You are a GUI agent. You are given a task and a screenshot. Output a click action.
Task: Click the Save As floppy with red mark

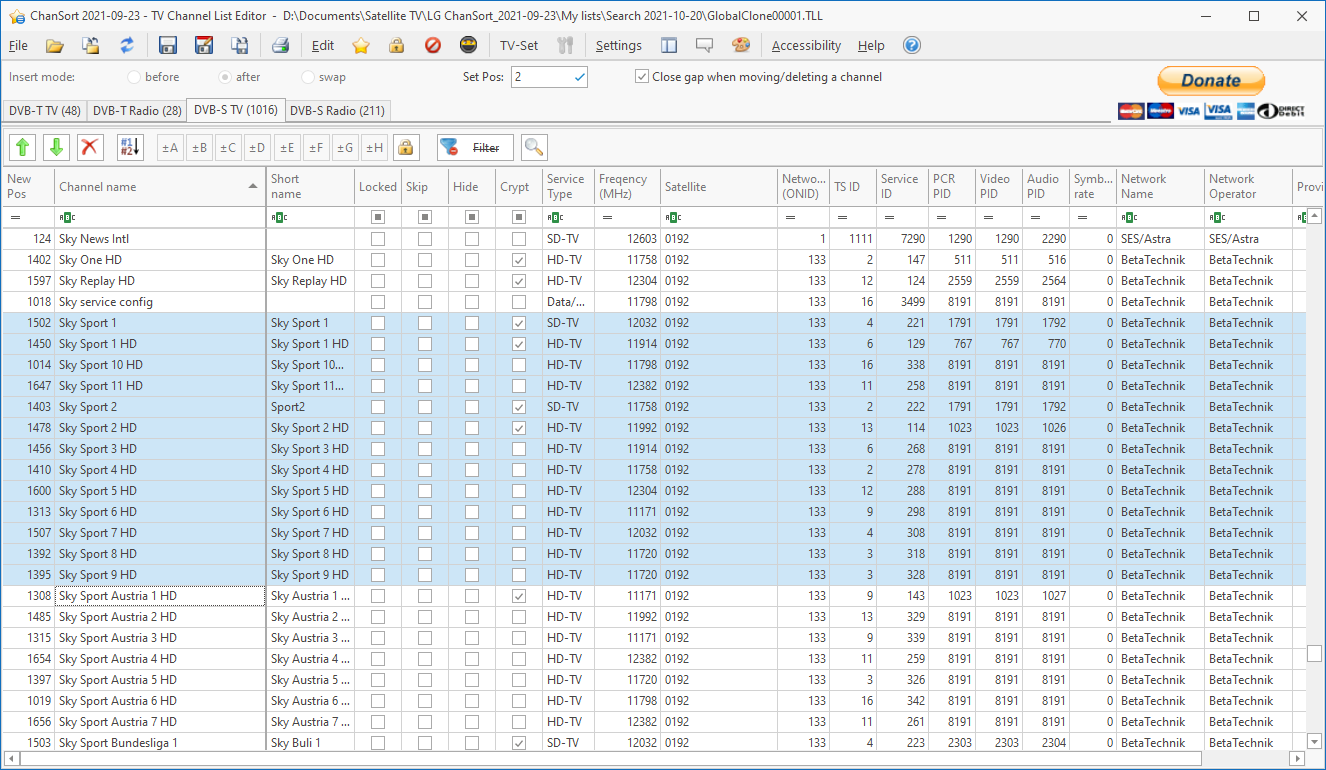click(204, 45)
